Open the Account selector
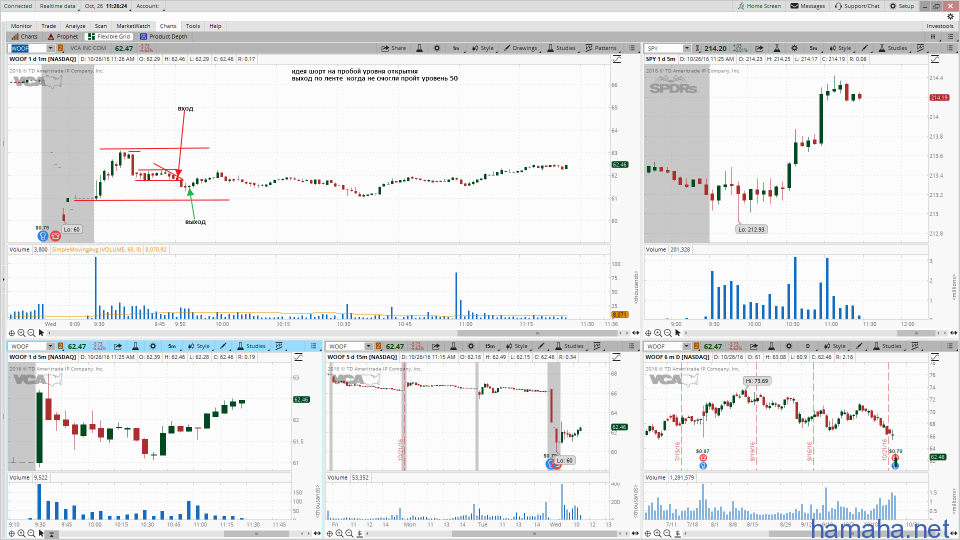The image size is (960, 540). [x=148, y=6]
